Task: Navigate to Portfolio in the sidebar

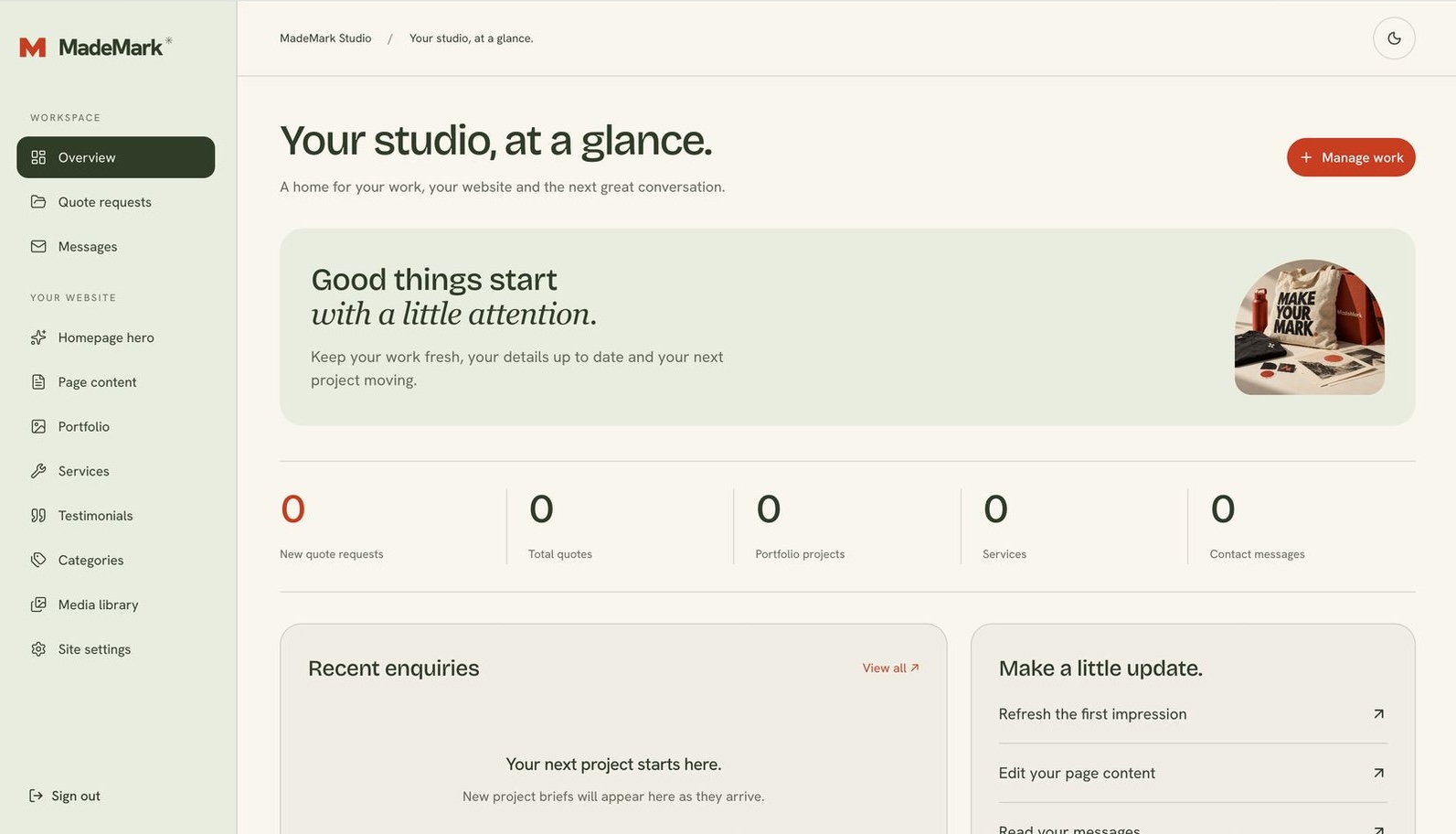Action: point(116,427)
